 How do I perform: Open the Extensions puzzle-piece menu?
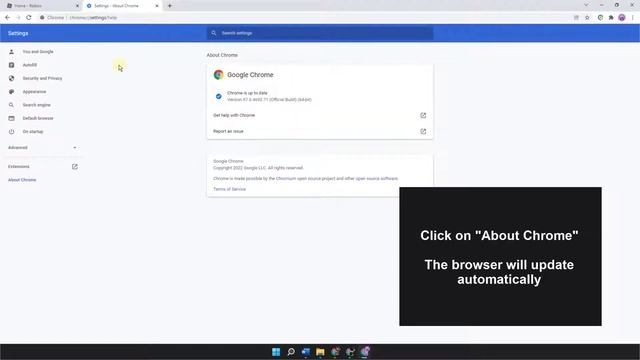611,18
